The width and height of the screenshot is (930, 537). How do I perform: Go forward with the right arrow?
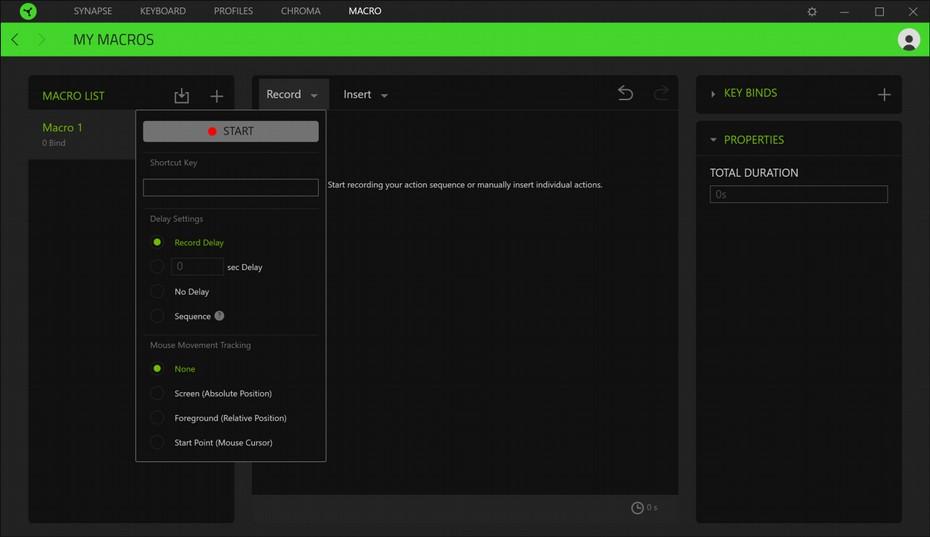coord(41,40)
